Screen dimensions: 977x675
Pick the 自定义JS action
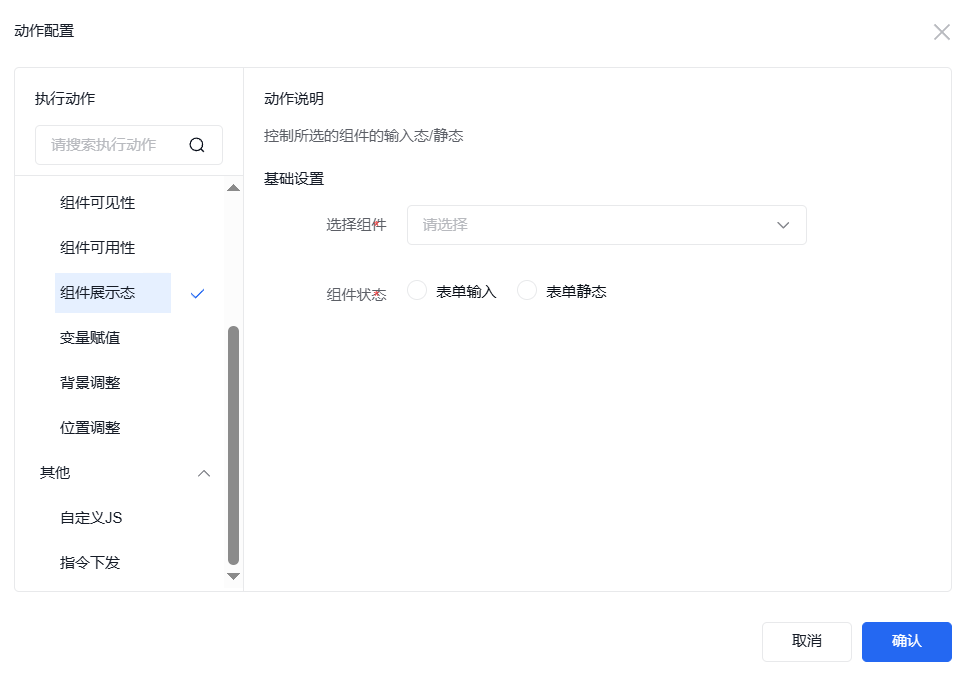click(x=91, y=518)
